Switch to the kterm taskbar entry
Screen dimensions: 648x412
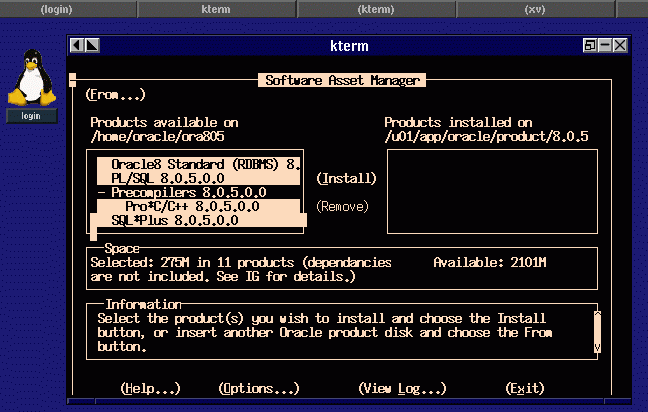[216, 9]
